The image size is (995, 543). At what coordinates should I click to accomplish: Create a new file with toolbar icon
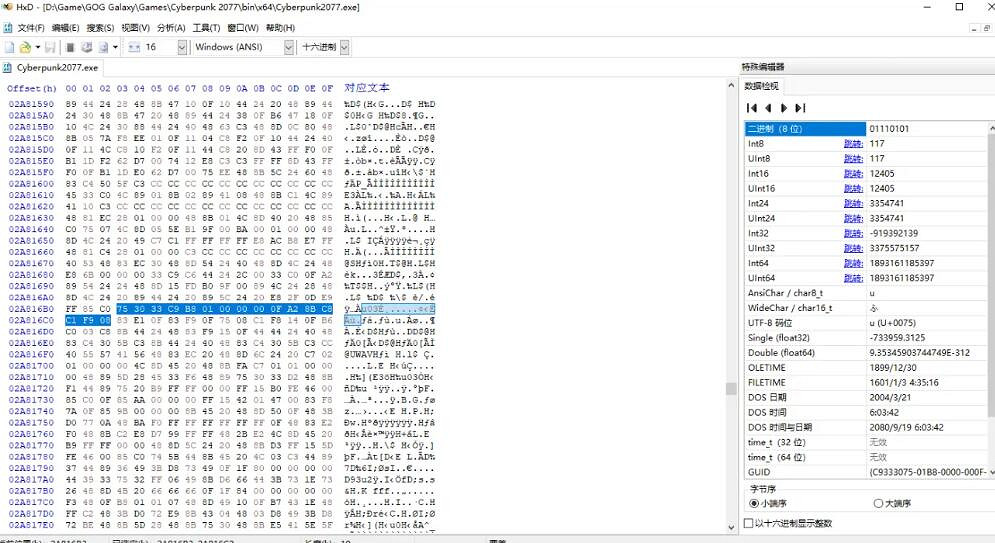coord(10,48)
